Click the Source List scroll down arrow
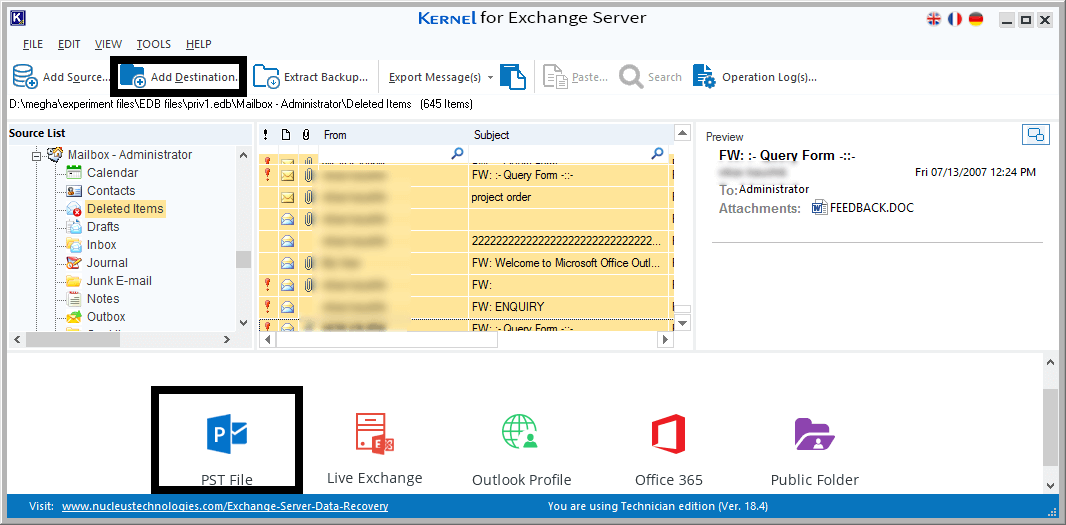The width and height of the screenshot is (1066, 525). click(x=243, y=322)
